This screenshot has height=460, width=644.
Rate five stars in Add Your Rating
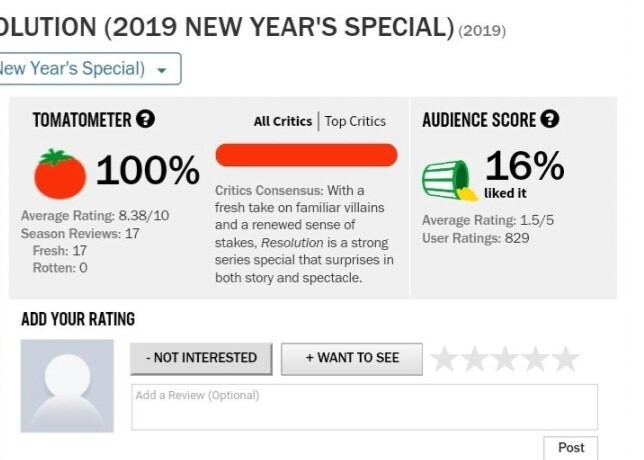[x=566, y=359]
